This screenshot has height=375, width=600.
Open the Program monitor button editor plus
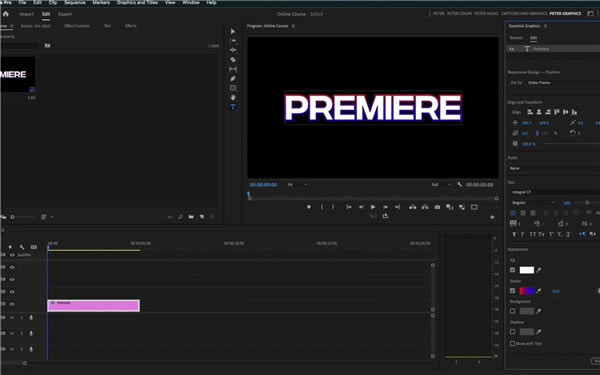pyautogui.click(x=492, y=217)
